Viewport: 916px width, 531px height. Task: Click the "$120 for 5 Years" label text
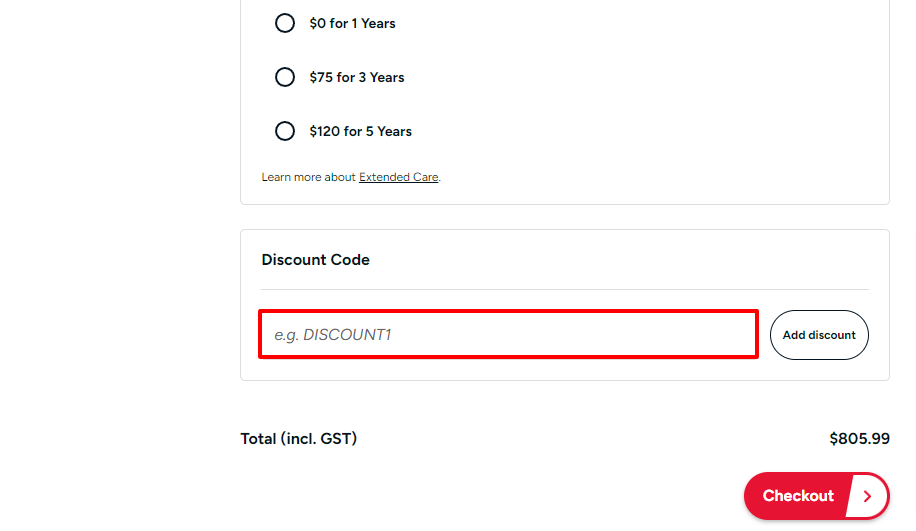click(360, 131)
